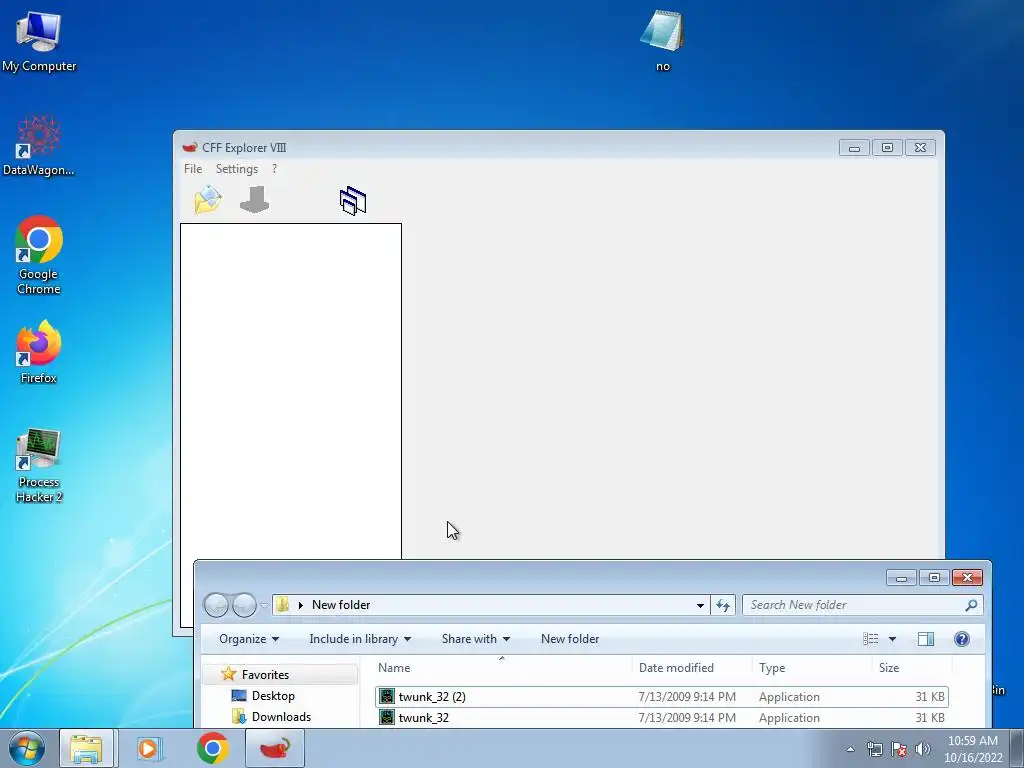Open My Computer desktop icon
1024x768 pixels.
click(x=39, y=40)
